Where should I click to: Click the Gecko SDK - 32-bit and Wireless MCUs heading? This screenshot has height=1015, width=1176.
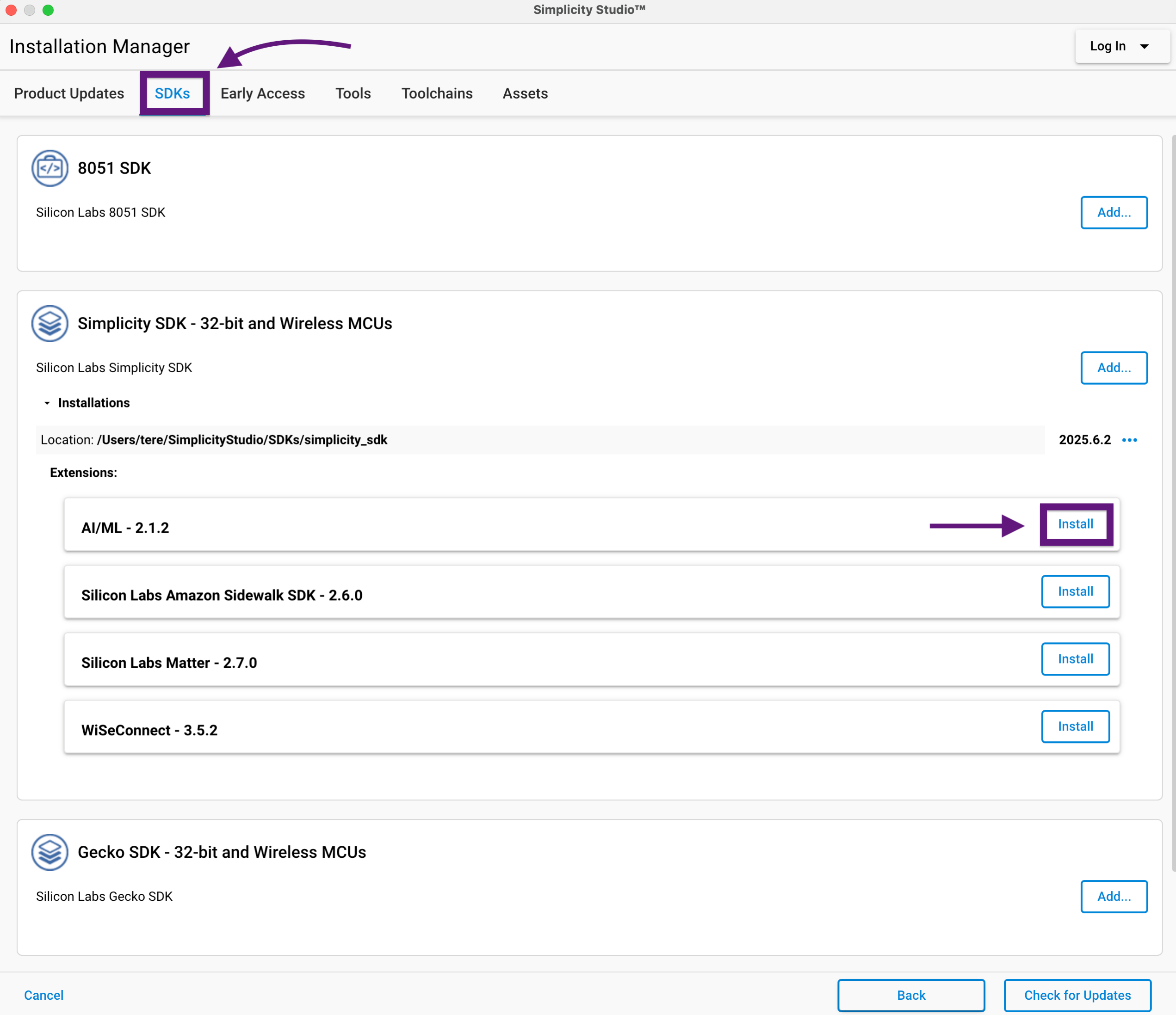[x=222, y=852]
